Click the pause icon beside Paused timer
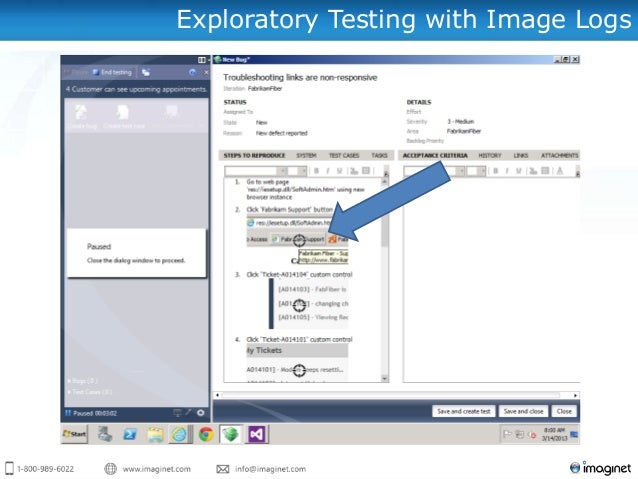Viewport: 638px width, 479px height. (x=68, y=413)
